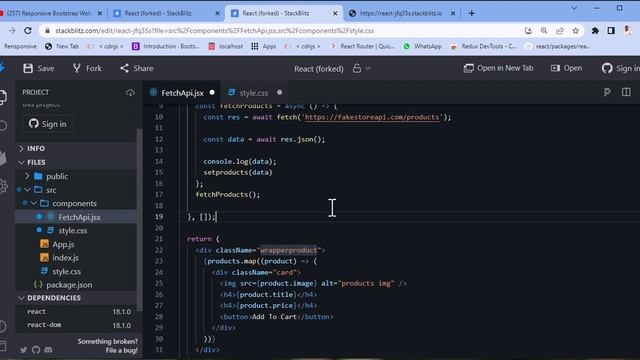Open the New Tab bookmark
The width and height of the screenshot is (640, 360).
62,46
